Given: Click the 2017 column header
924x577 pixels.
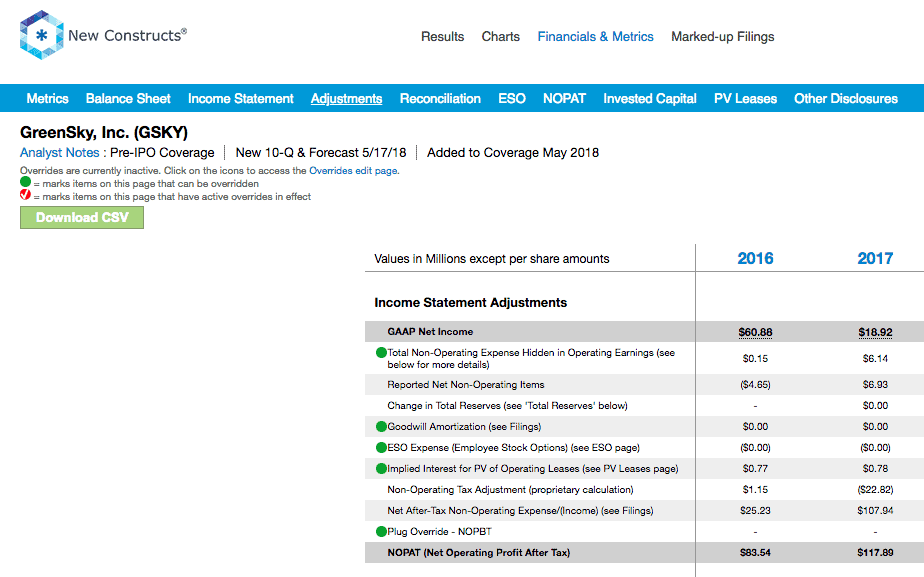Looking at the screenshot, I should (x=875, y=258).
